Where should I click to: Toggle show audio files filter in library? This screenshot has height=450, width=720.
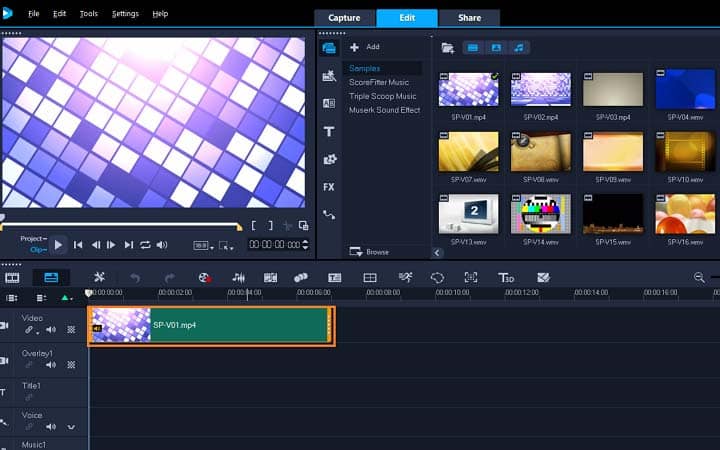pos(519,48)
